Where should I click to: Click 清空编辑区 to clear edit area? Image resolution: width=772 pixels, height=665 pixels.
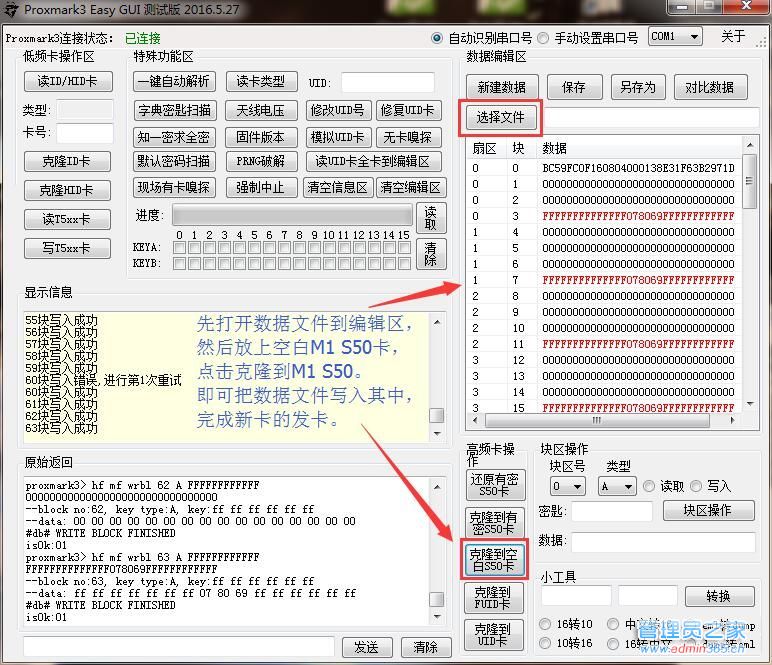tap(411, 188)
